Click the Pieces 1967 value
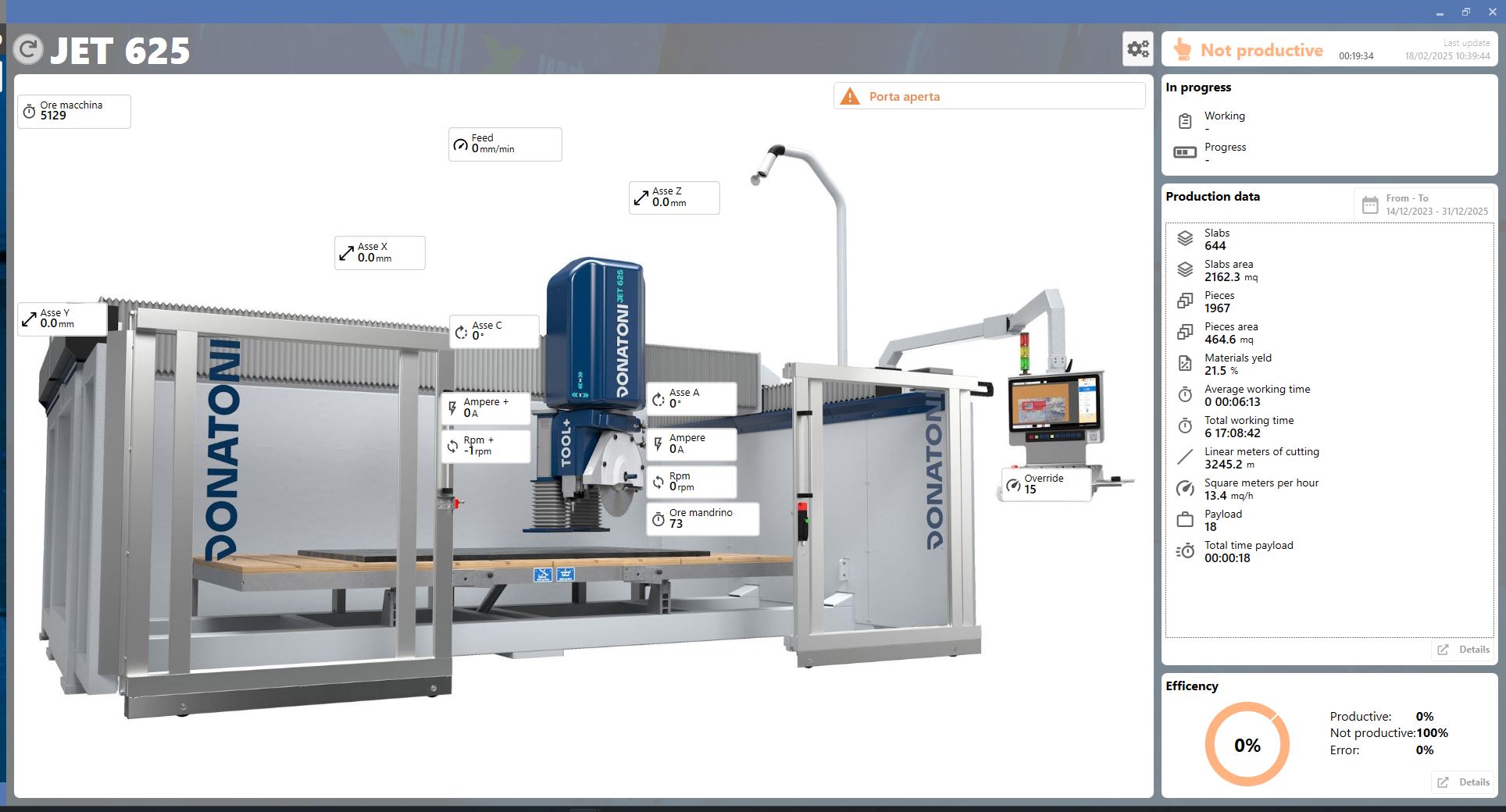The width and height of the screenshot is (1506, 812). [1217, 308]
